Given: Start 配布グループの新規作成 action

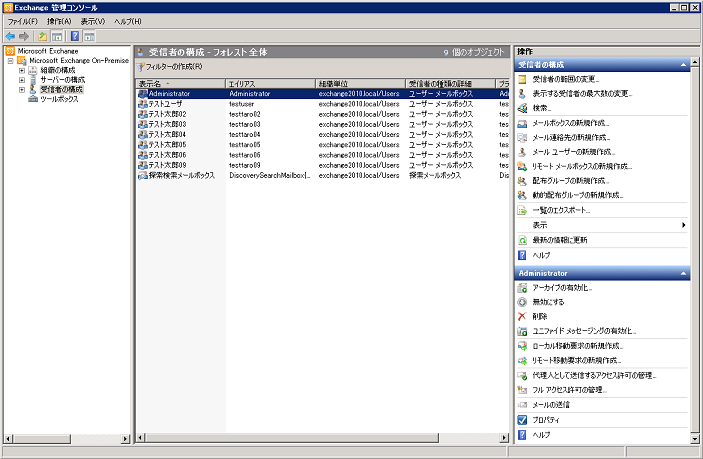Looking at the screenshot, I should click(x=571, y=181).
